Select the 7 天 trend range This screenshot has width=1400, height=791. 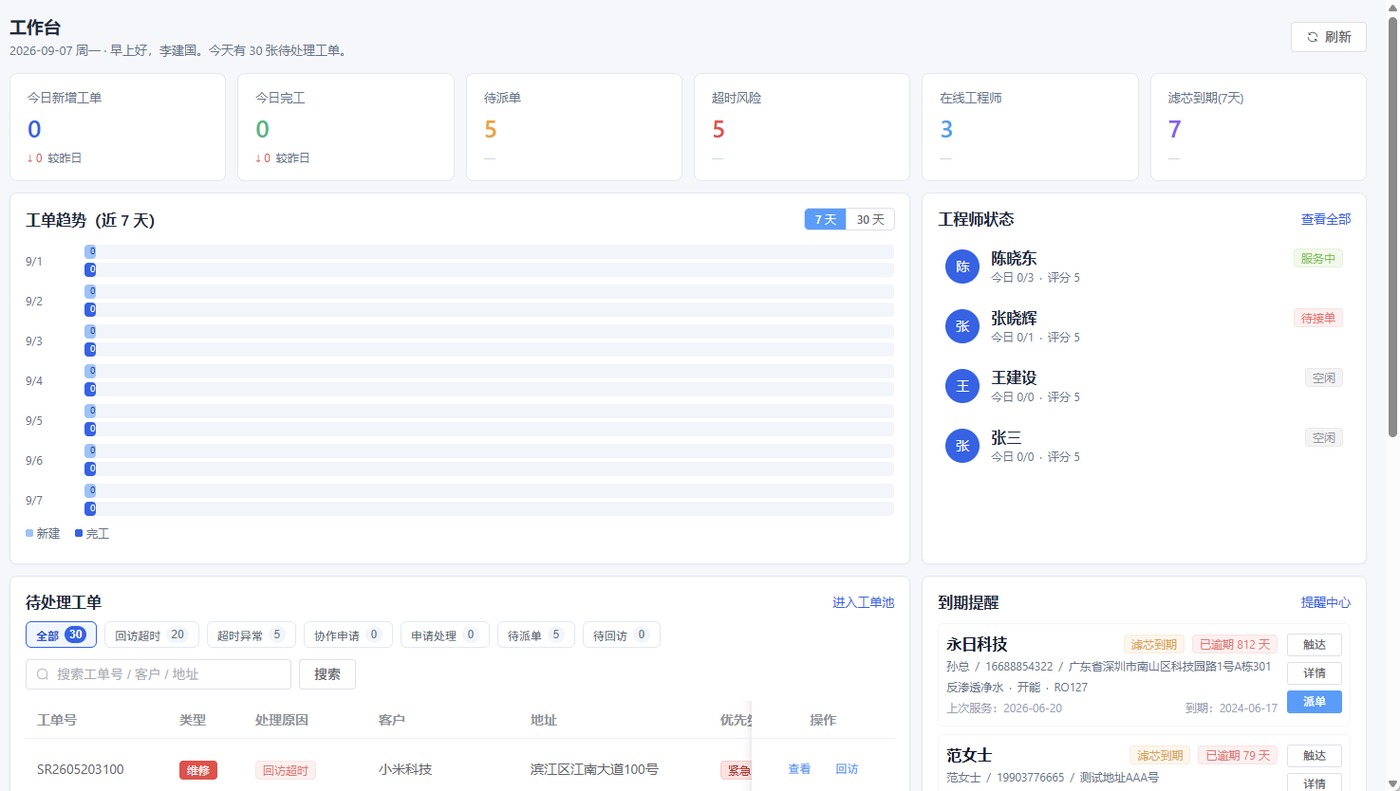(x=825, y=220)
